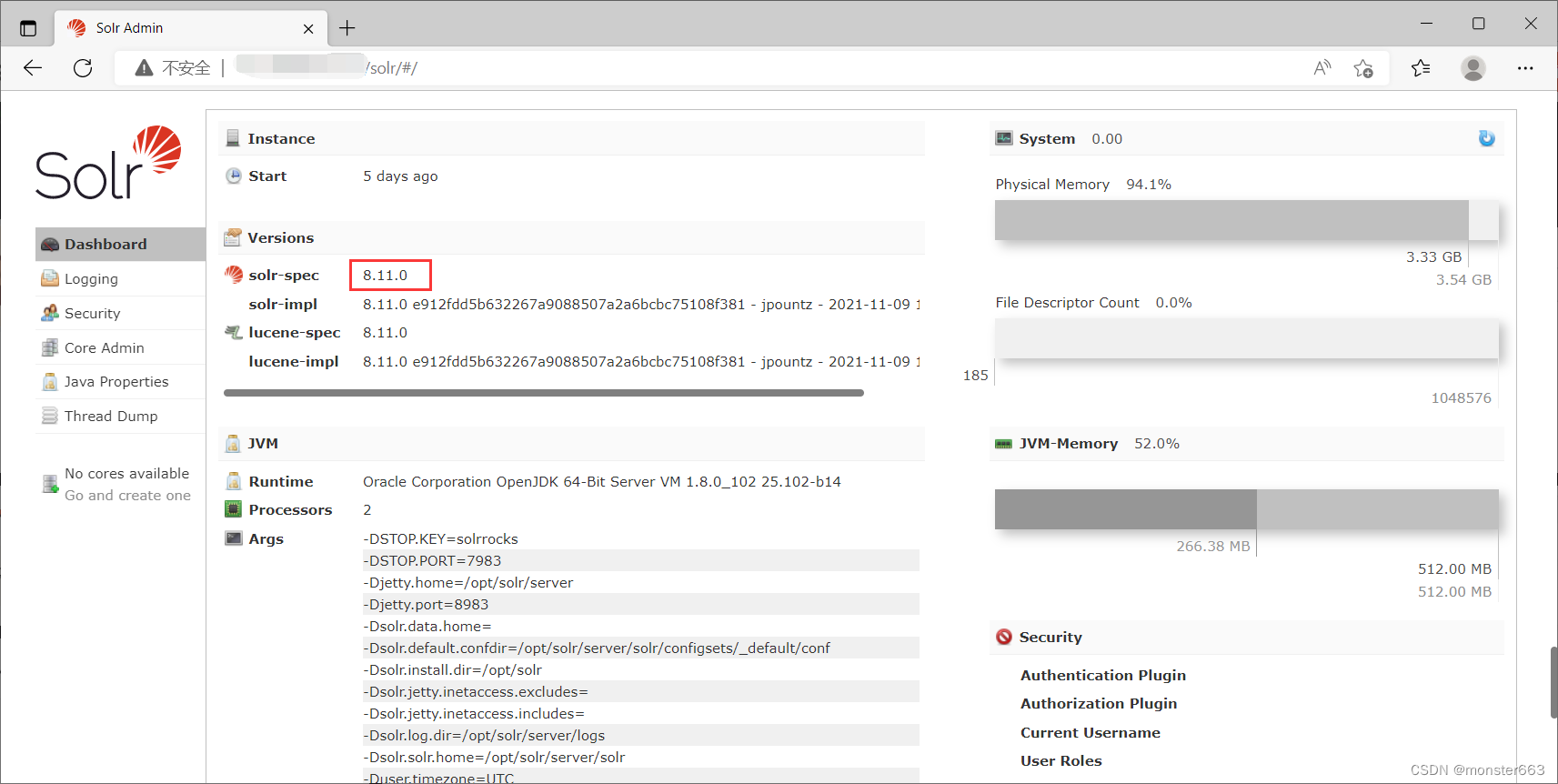Click the '5 days ago' start value

[400, 176]
